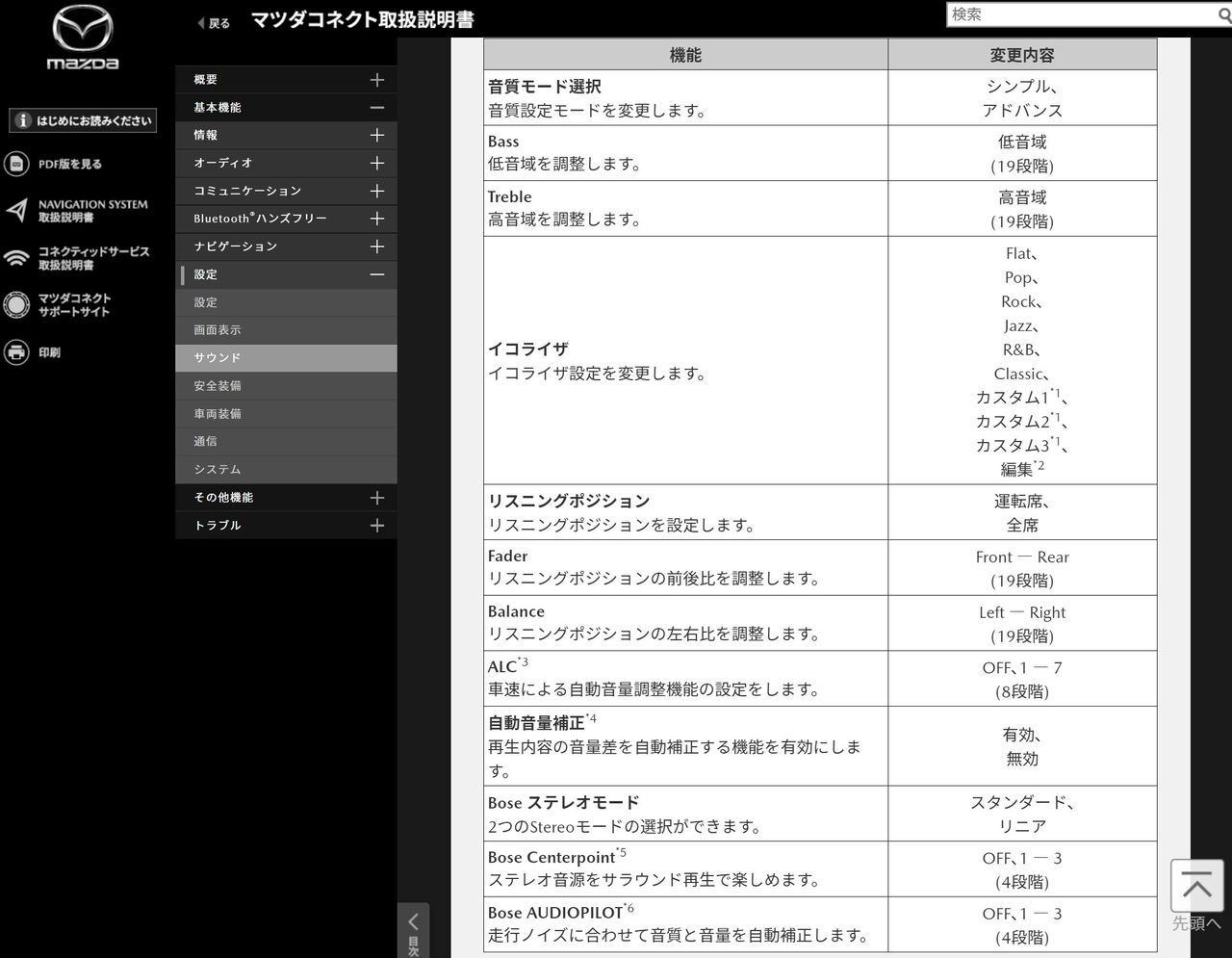Go back using 戻る link
The width and height of the screenshot is (1232, 958).
tap(214, 23)
